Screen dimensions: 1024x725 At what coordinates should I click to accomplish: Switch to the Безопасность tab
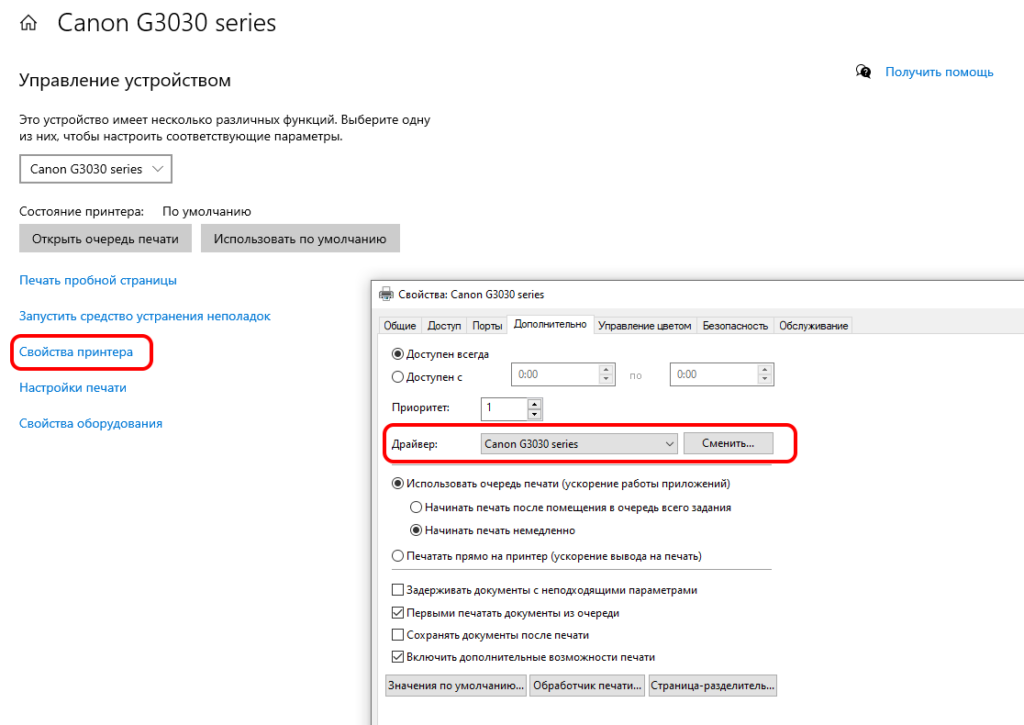click(735, 326)
